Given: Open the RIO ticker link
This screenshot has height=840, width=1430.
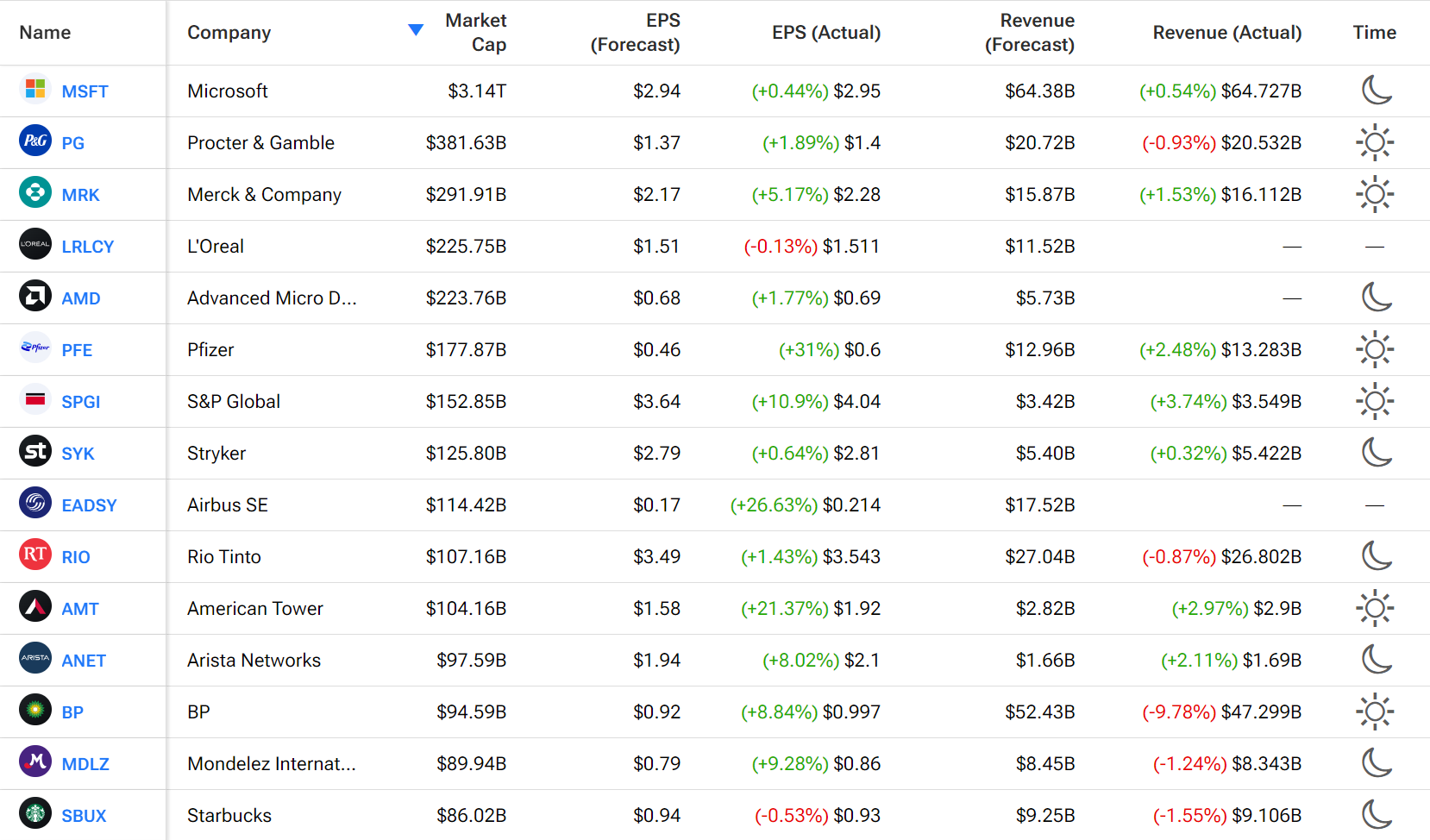Looking at the screenshot, I should (76, 557).
